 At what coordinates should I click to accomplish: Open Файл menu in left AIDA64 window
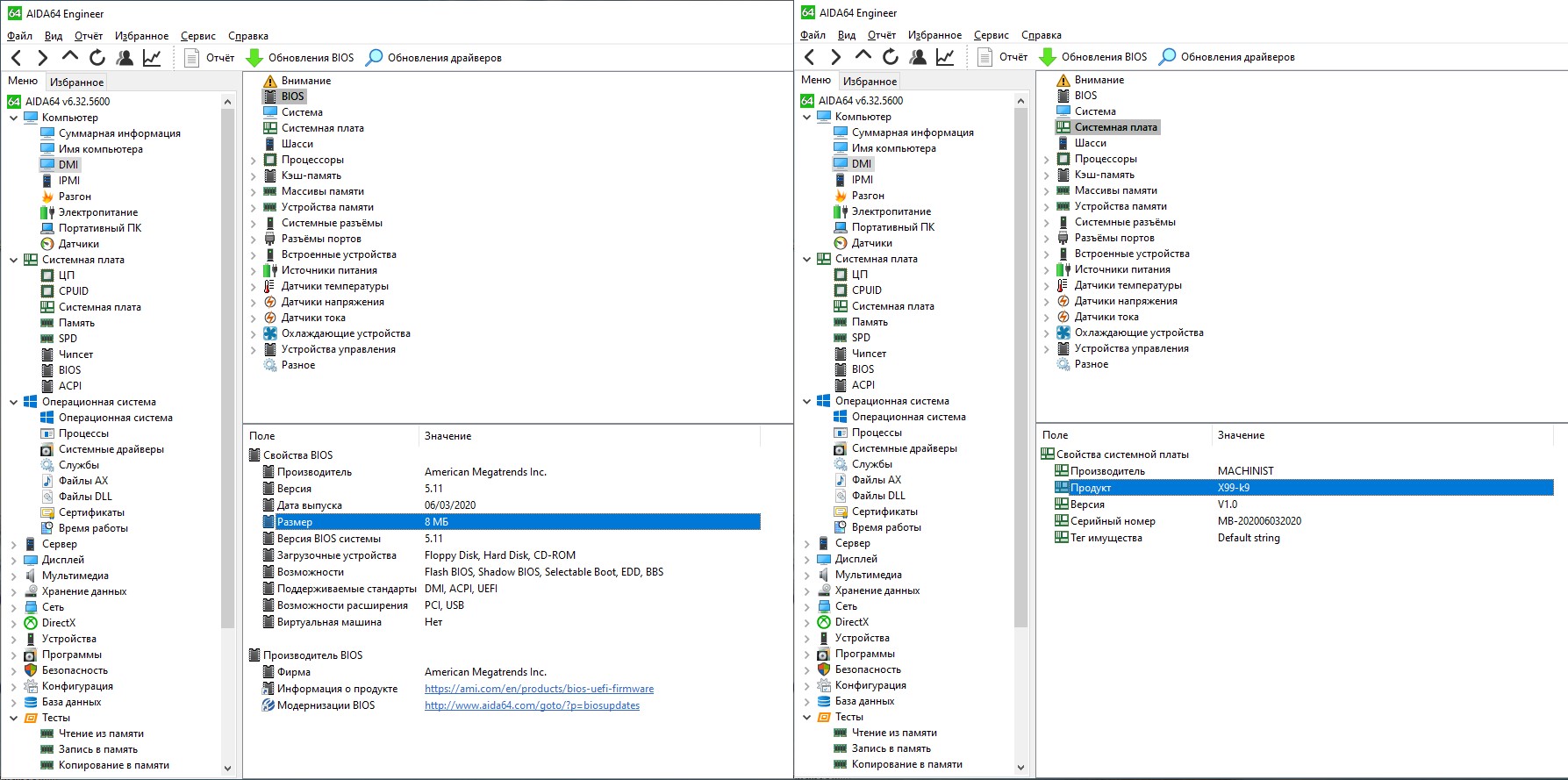[x=19, y=36]
